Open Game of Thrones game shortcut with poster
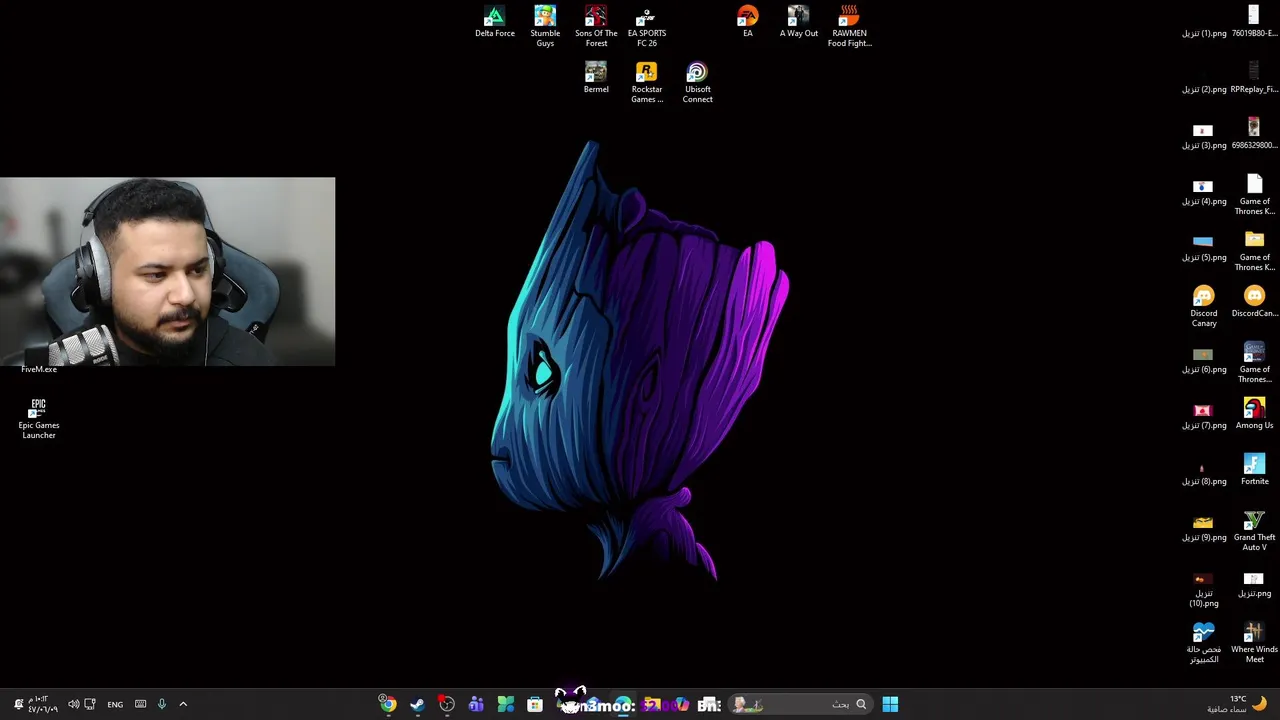This screenshot has height=720, width=1280. 1254,362
